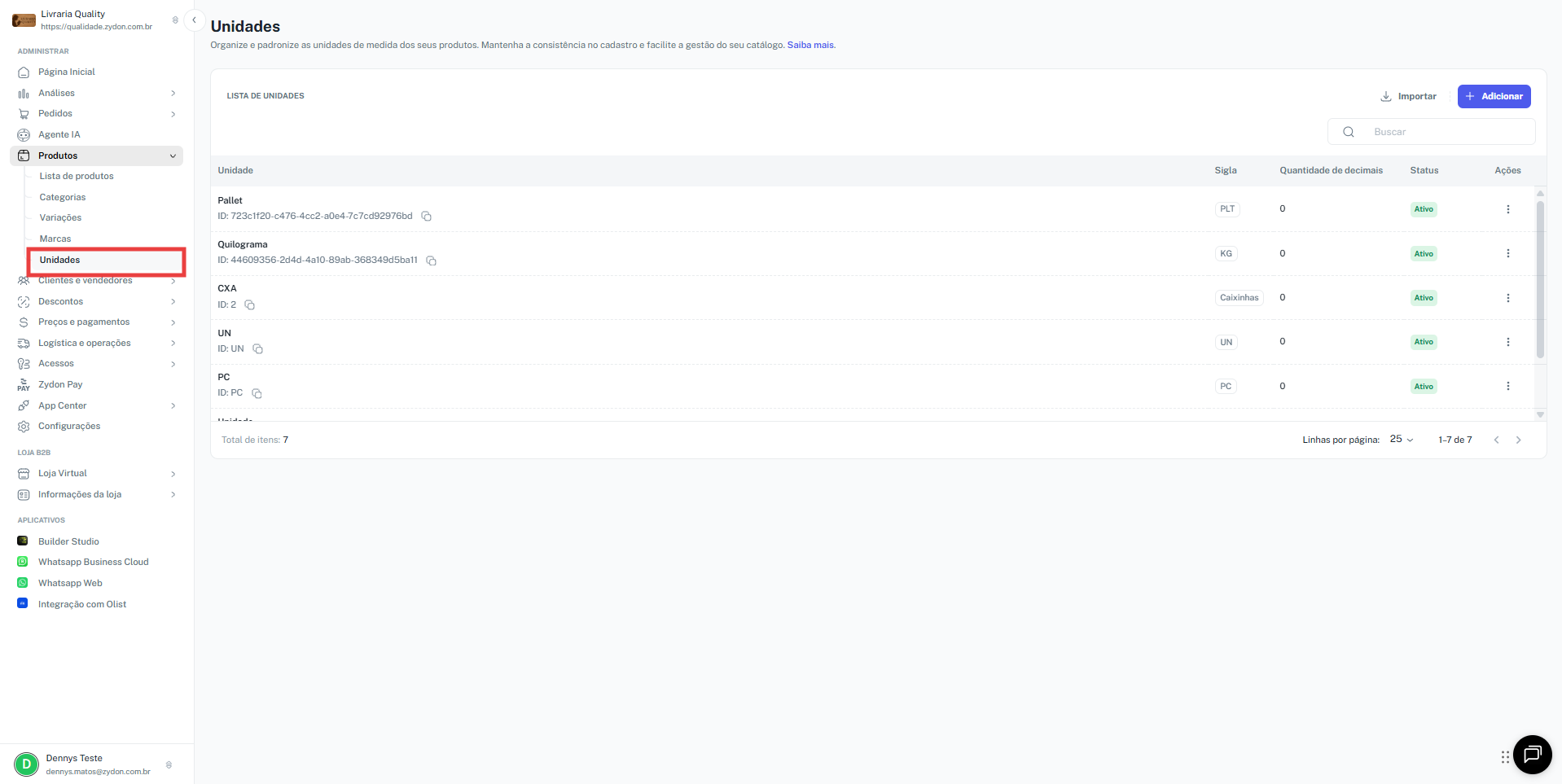Screen dimensions: 1562x784
Task: Click the Status column header
Action: pos(1424,170)
